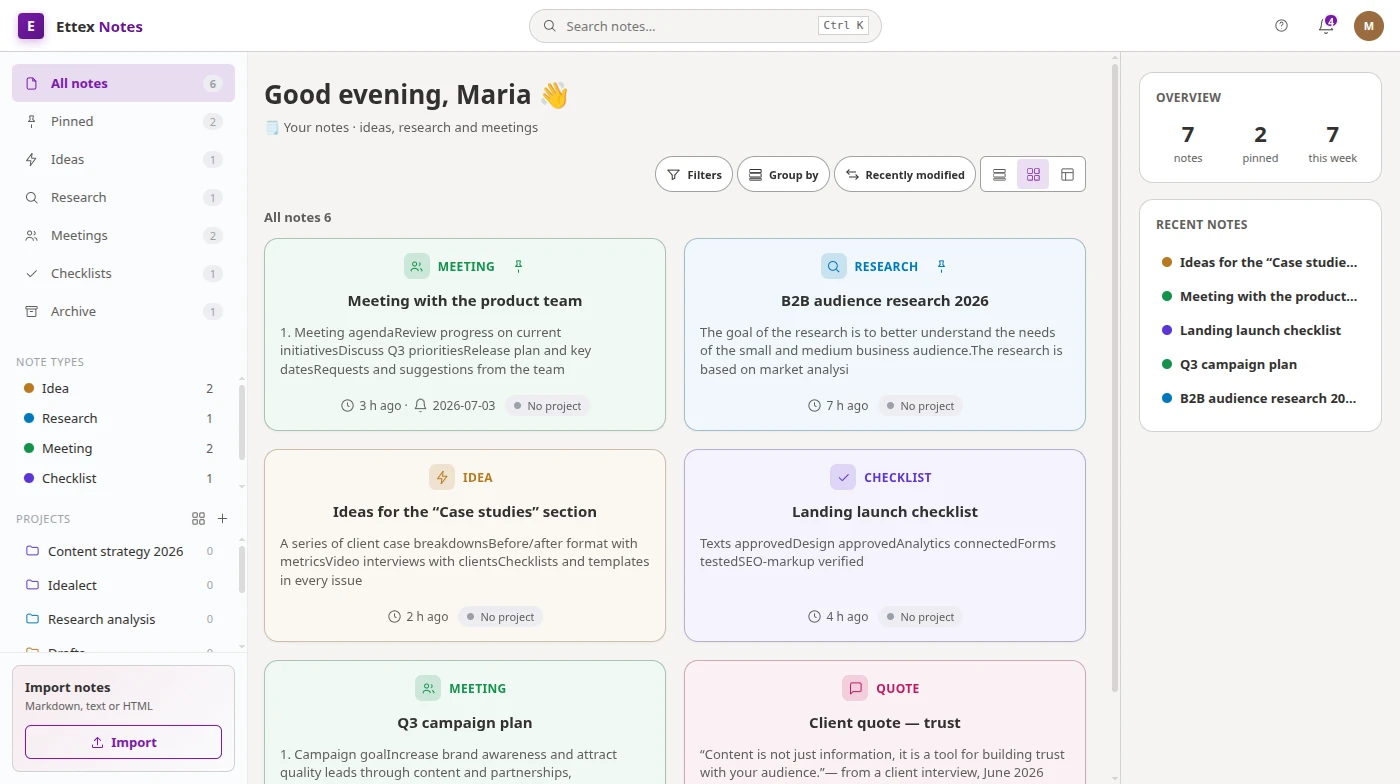This screenshot has width=1400, height=784.
Task: Open Content strategy 2026 project
Action: 118,551
